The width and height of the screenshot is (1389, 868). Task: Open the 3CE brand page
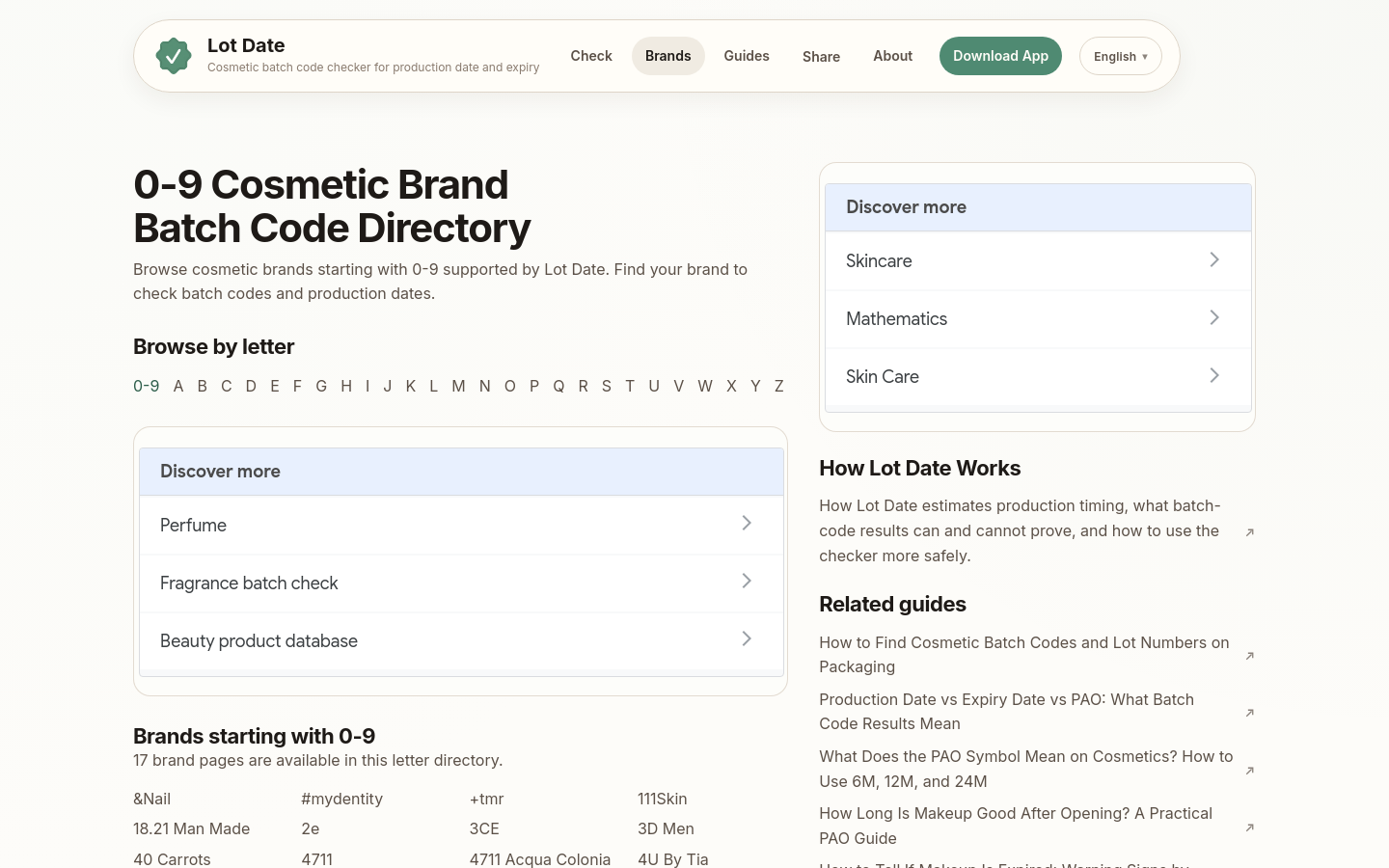click(485, 828)
